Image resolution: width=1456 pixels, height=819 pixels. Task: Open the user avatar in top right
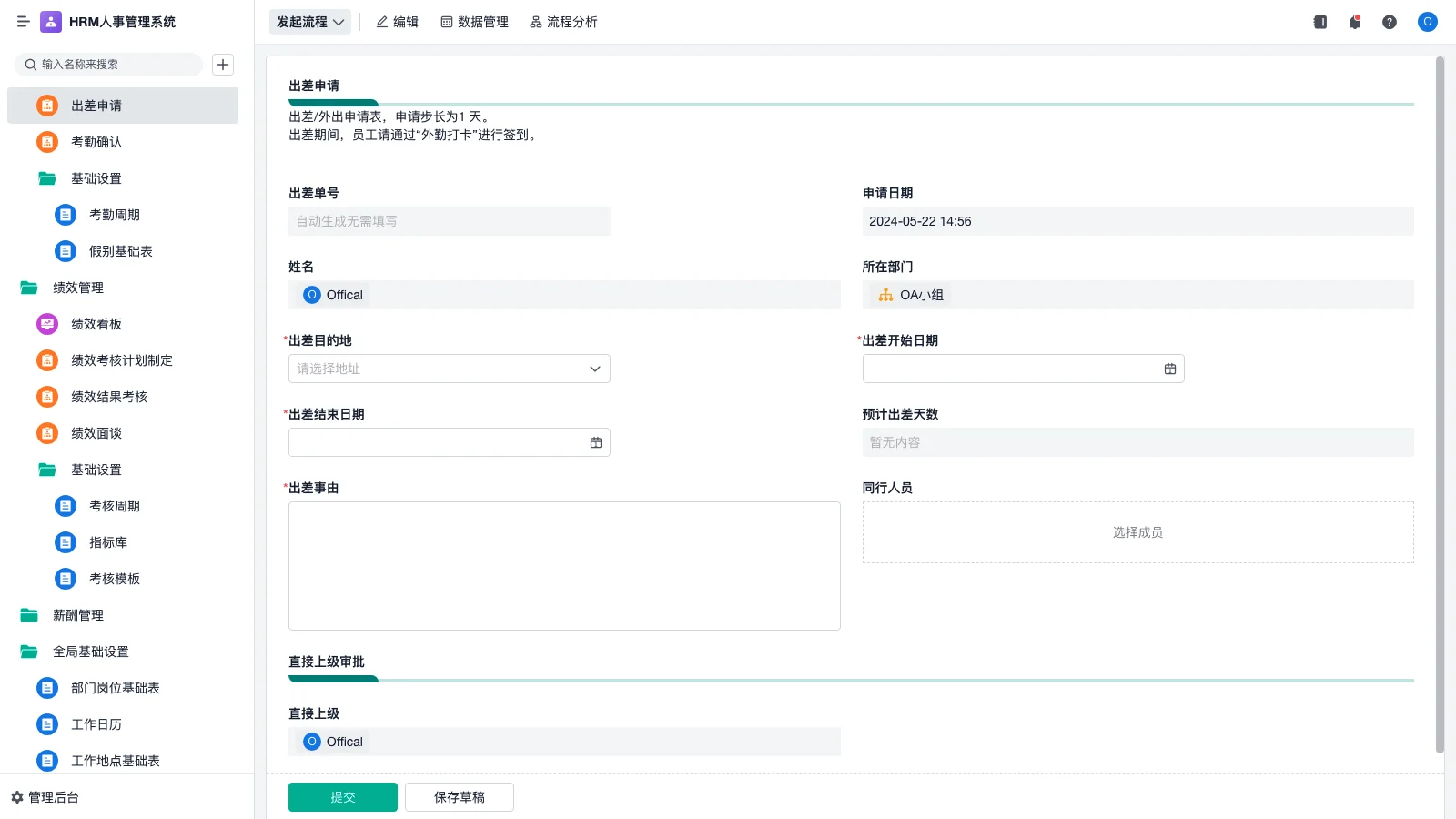point(1426,22)
